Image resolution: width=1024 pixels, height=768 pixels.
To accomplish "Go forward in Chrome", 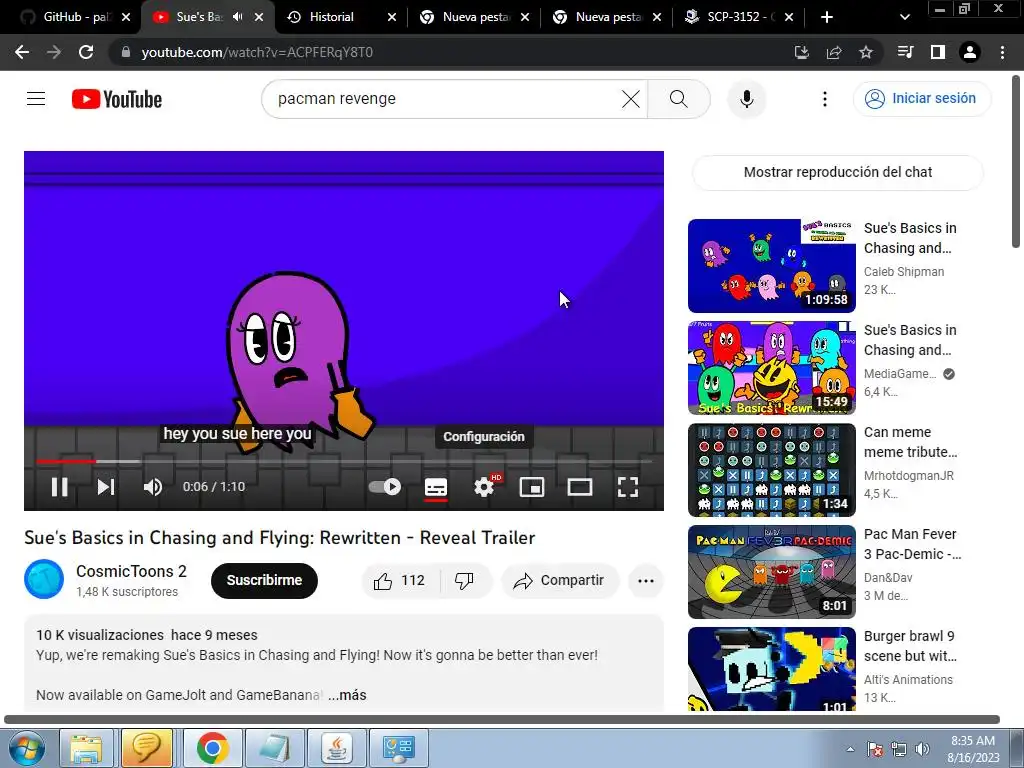I will tap(54, 52).
